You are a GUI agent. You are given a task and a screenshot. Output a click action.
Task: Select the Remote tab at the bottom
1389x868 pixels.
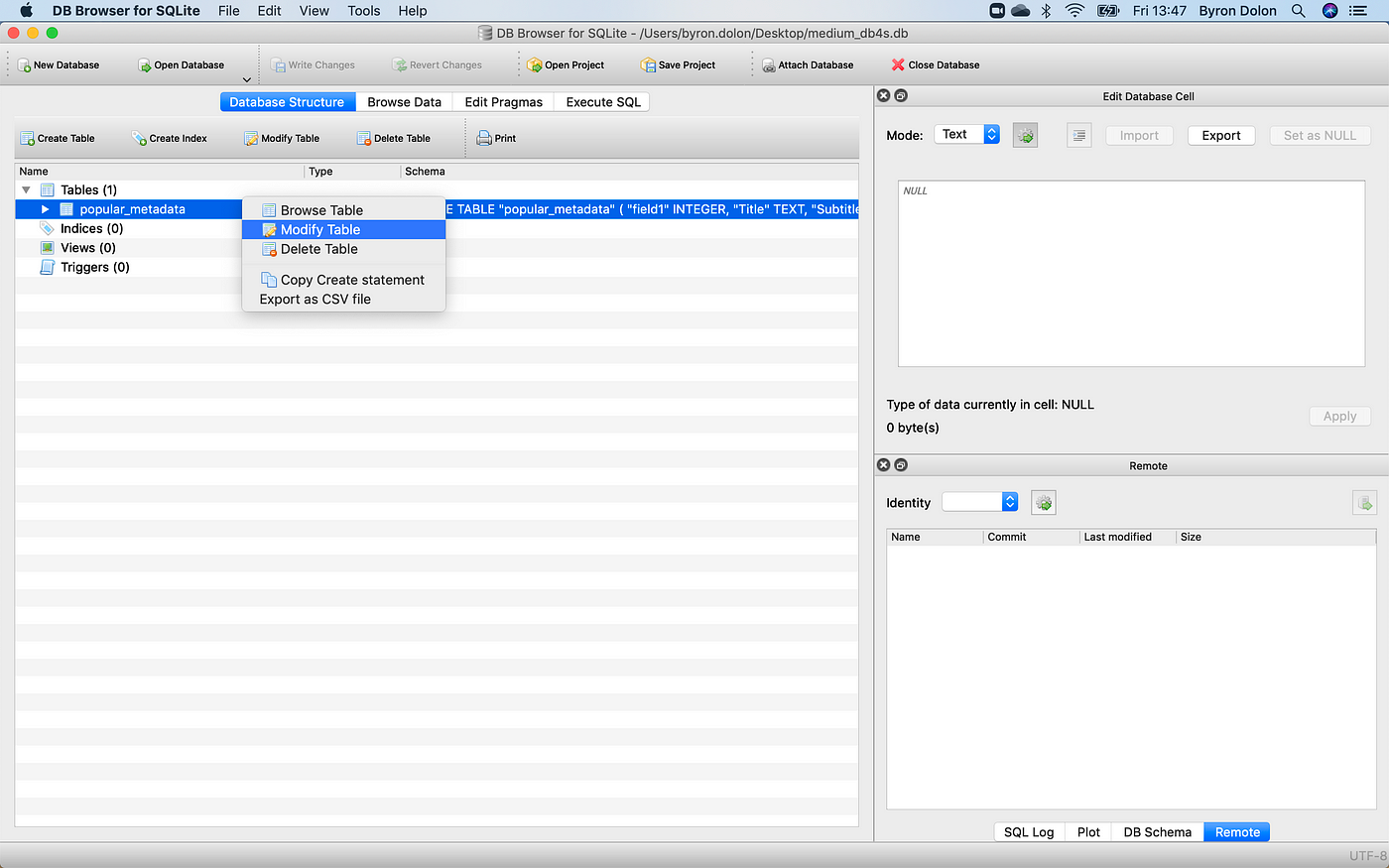pyautogui.click(x=1237, y=832)
